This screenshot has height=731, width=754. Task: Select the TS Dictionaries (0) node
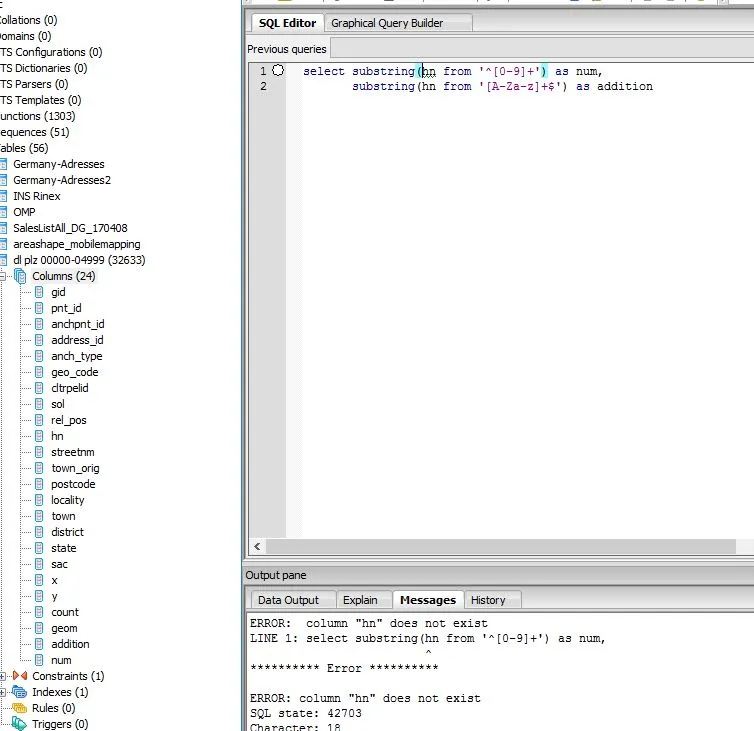click(43, 68)
